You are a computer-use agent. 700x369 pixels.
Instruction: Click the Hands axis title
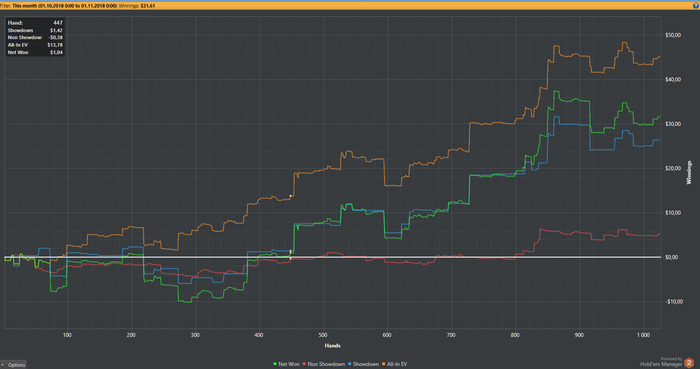click(333, 345)
